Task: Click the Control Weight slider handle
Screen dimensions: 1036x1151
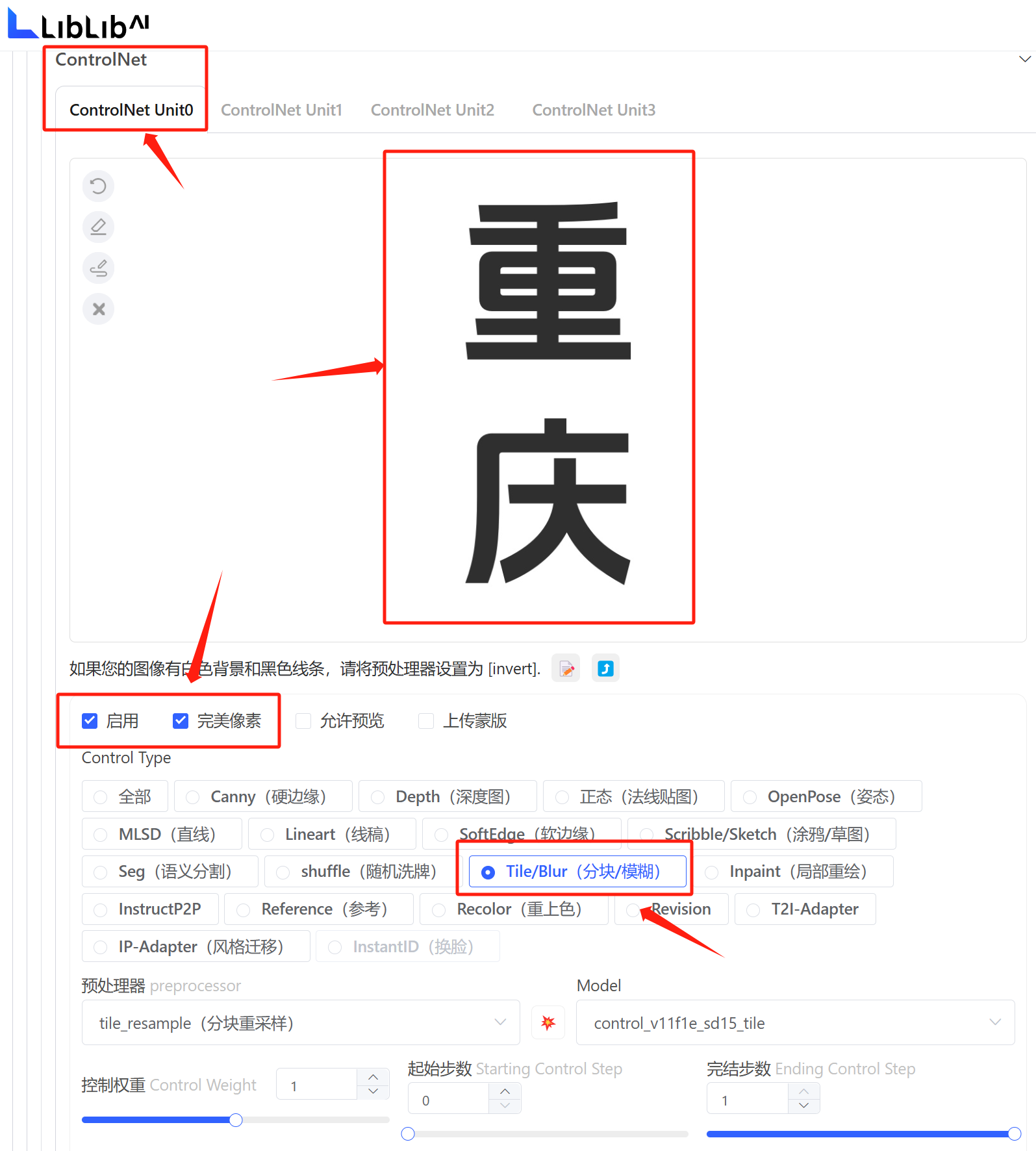Action: [x=236, y=1120]
